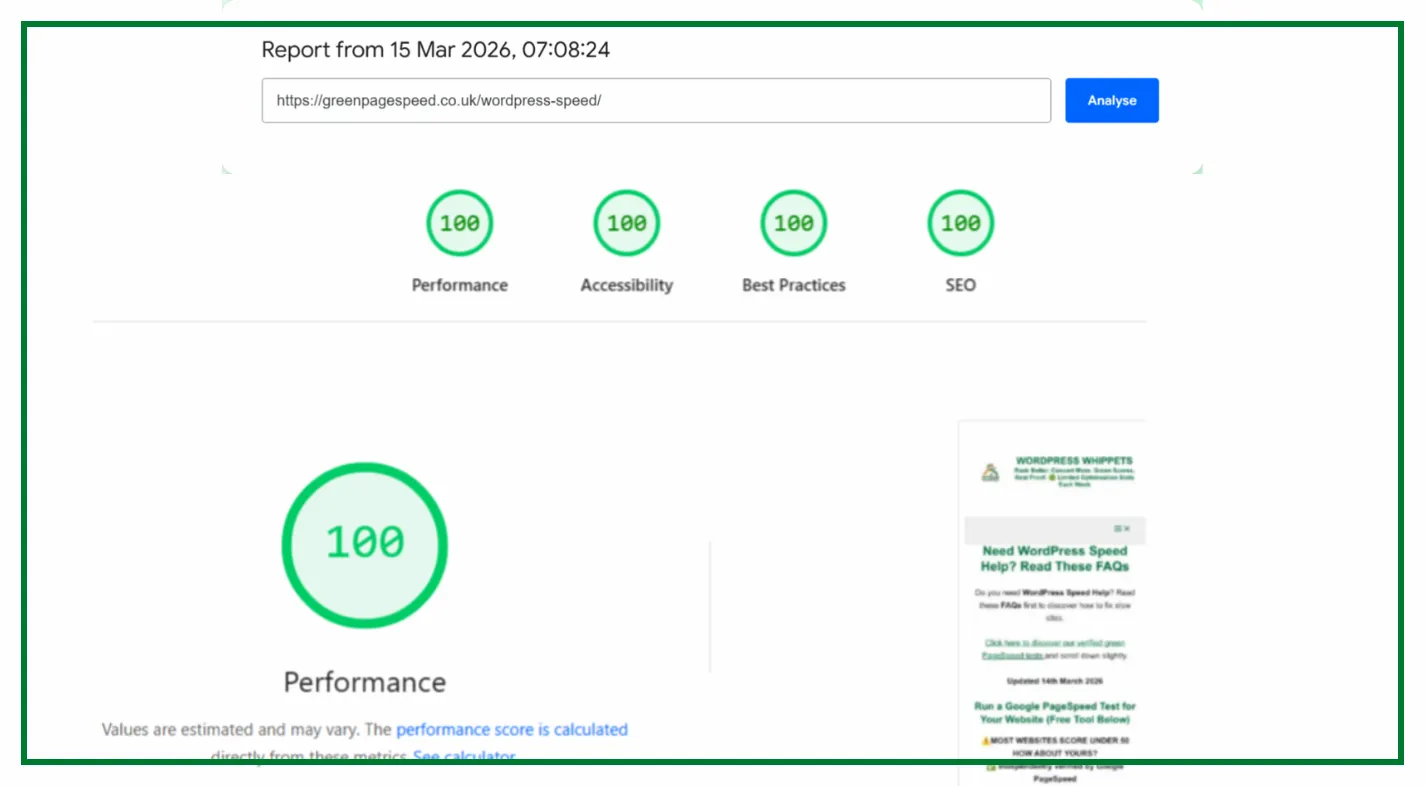The width and height of the screenshot is (1425, 786).
Task: Open the 'See calculator' link
Action: point(464,756)
